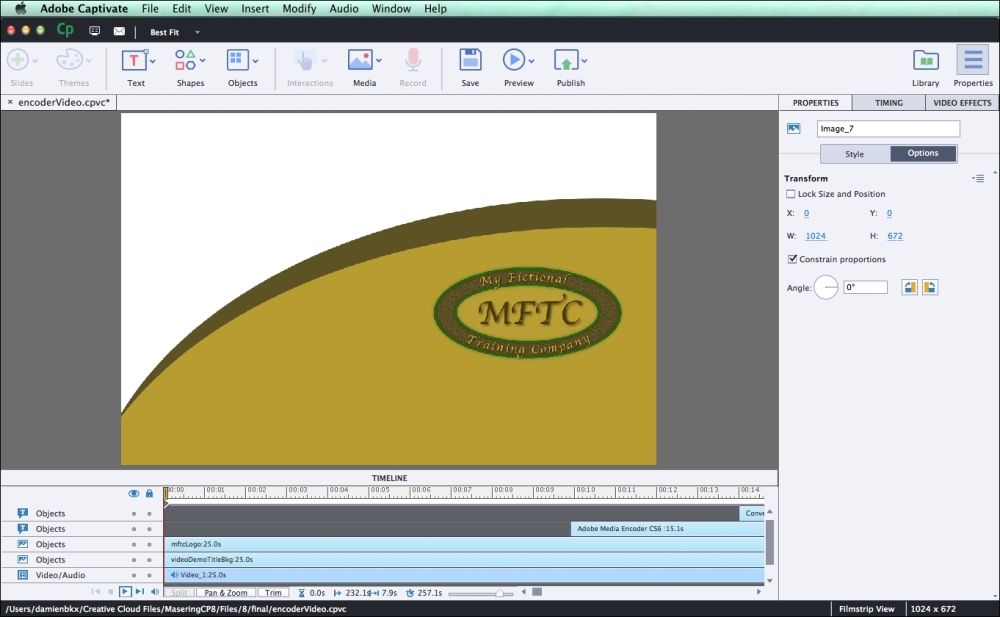Viewport: 1000px width, 617px height.
Task: Switch to the Timing tab
Action: coord(886,102)
